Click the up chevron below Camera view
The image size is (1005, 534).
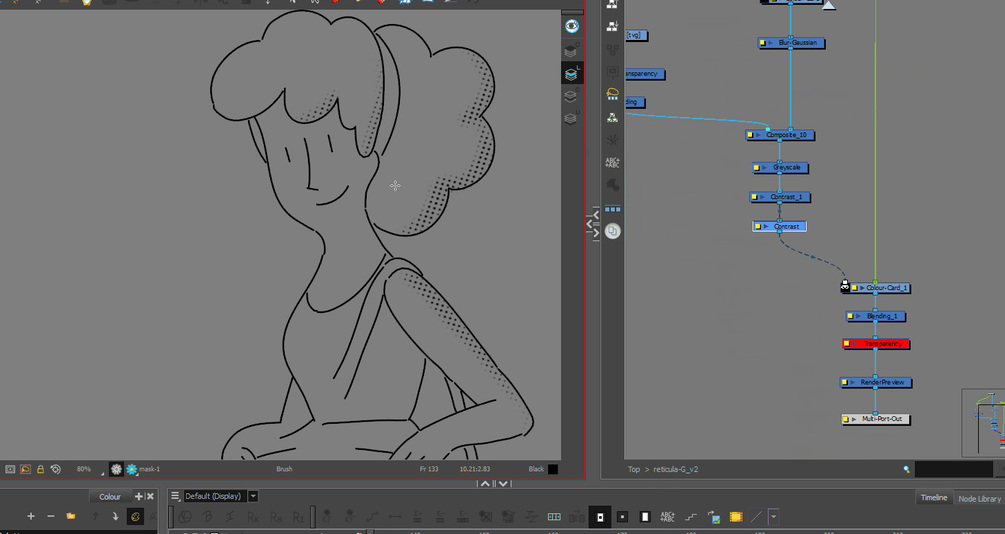click(x=485, y=483)
